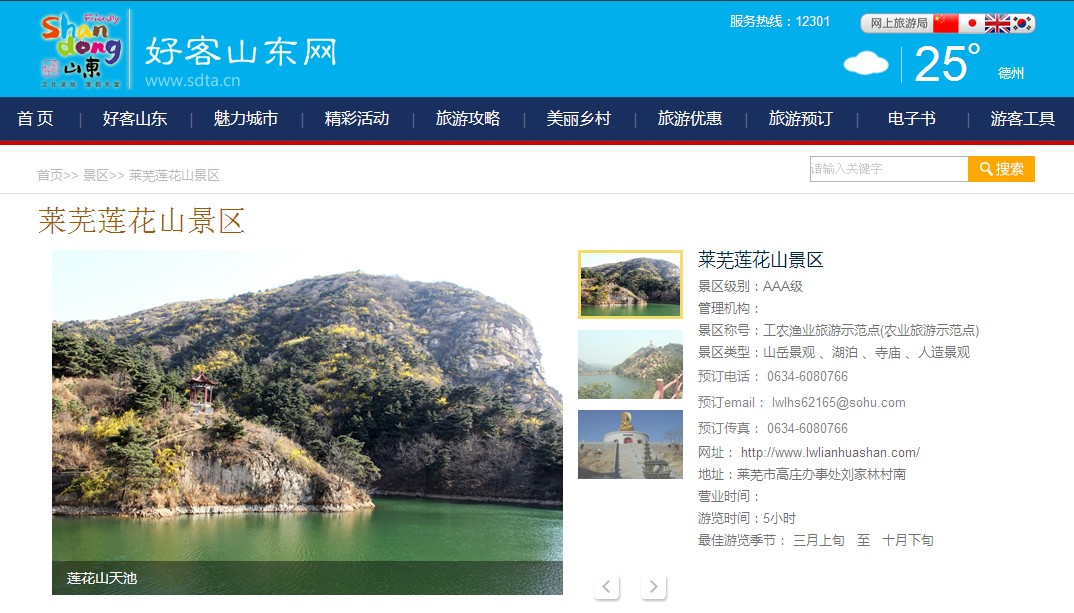The width and height of the screenshot is (1074, 613).
Task: Show previous photo with left arrow
Action: click(x=606, y=586)
